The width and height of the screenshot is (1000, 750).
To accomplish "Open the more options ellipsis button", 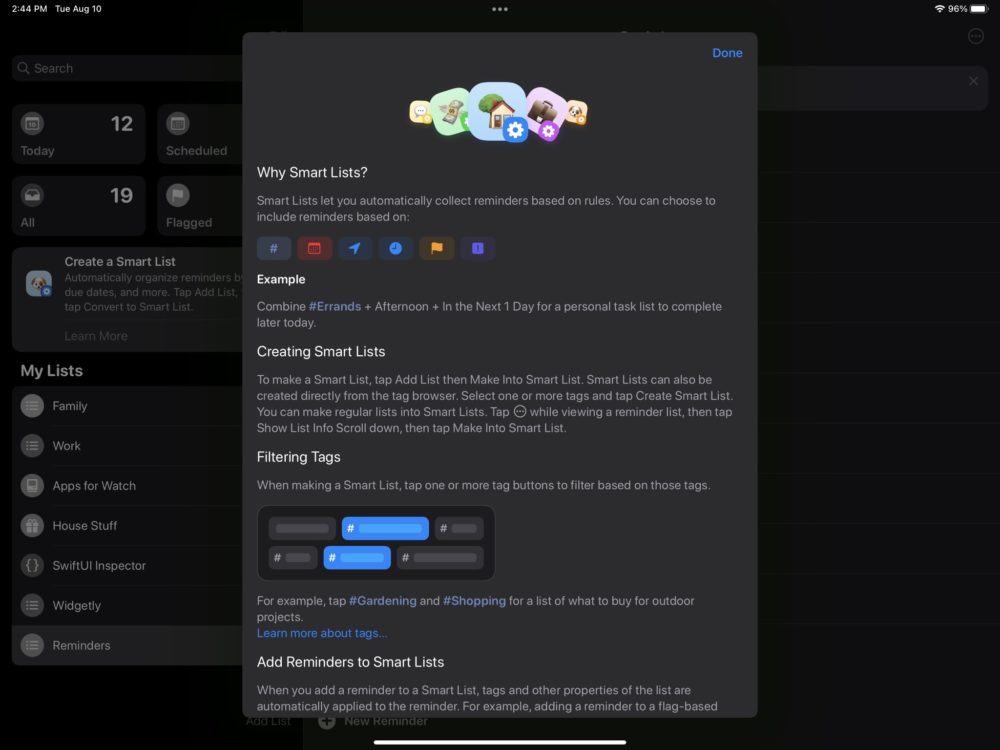I will tap(976, 36).
